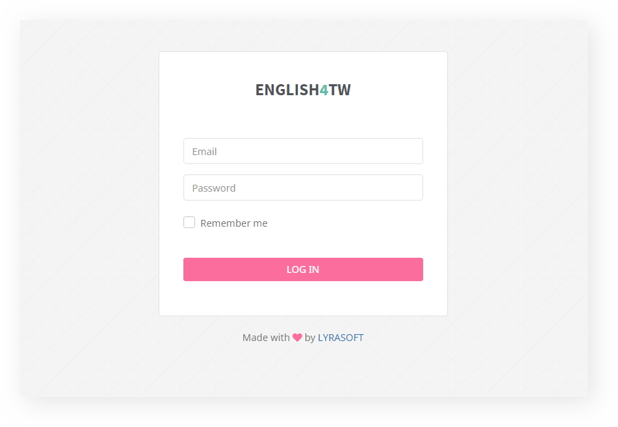Submit the form with LOG IN
This screenshot has width=618, height=427.
[x=302, y=269]
